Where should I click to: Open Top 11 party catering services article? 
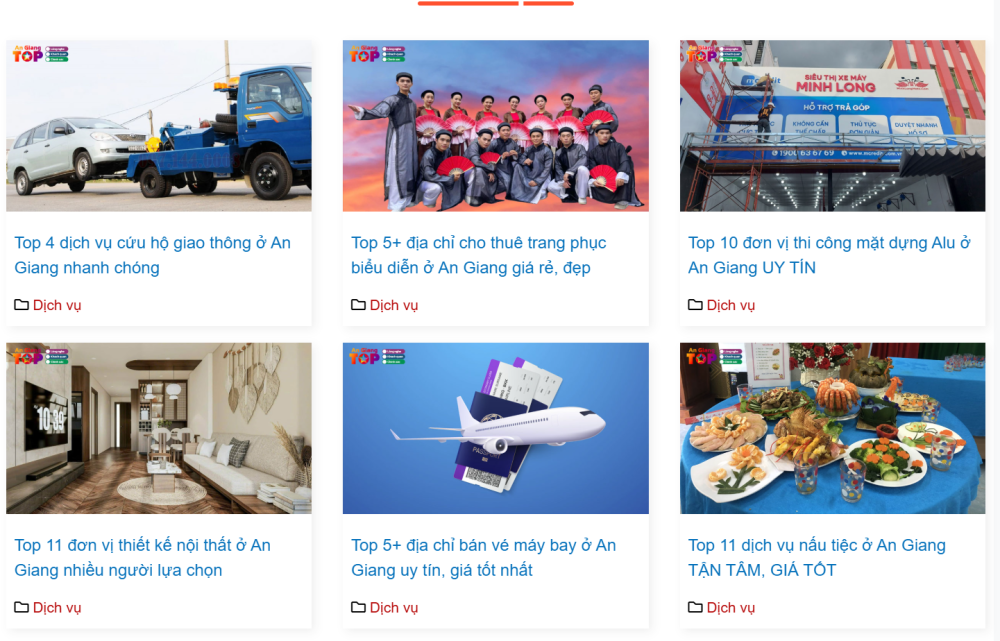(x=816, y=557)
